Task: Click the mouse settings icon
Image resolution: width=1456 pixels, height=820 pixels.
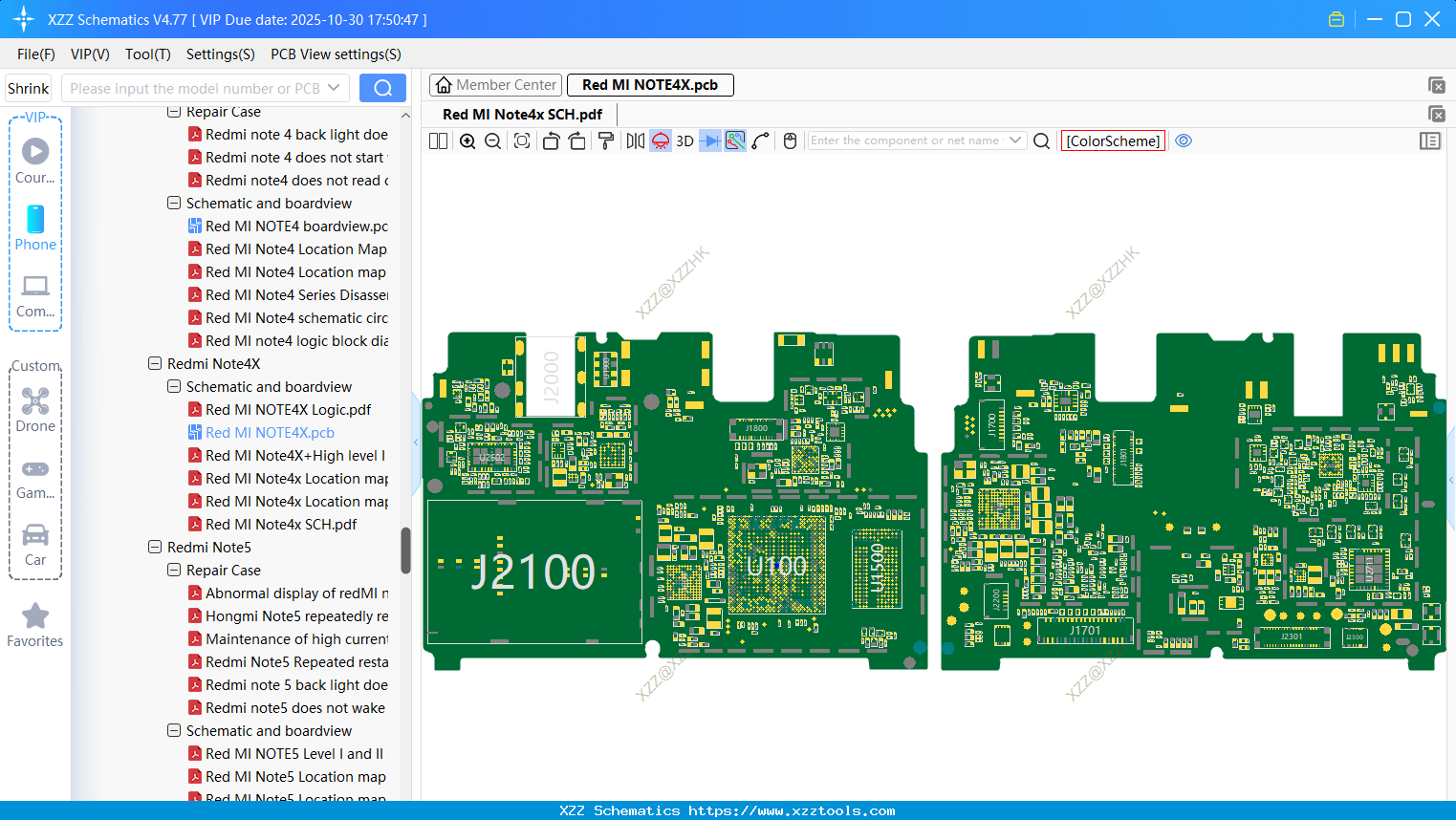Action: 790,141
